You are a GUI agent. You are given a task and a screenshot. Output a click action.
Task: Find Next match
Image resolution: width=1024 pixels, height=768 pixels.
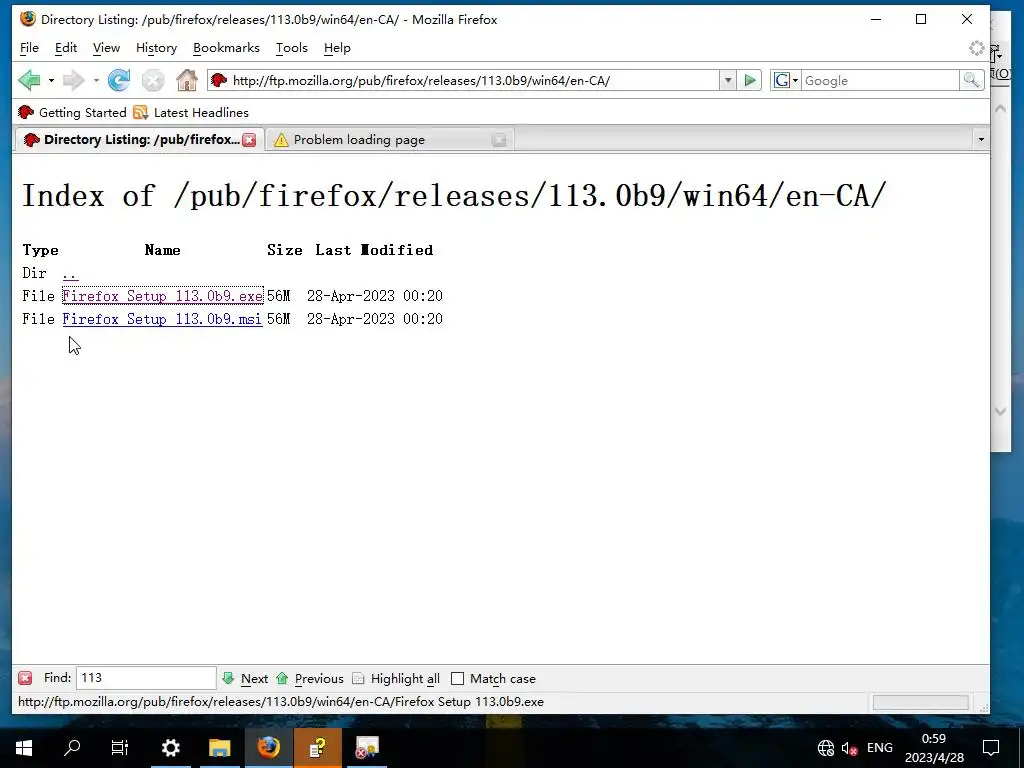point(245,679)
